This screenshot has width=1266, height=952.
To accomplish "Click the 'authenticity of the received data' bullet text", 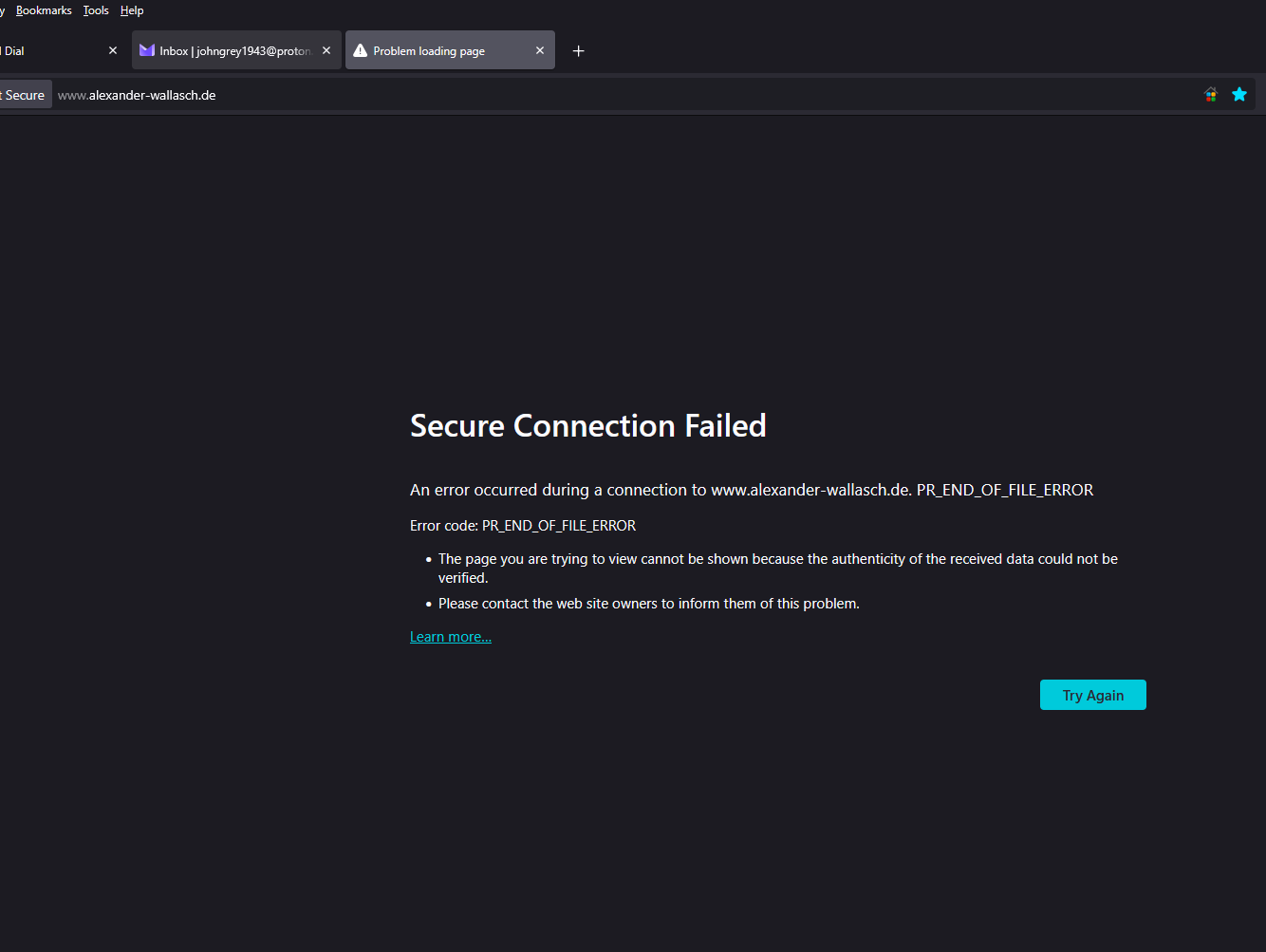I will 778,569.
